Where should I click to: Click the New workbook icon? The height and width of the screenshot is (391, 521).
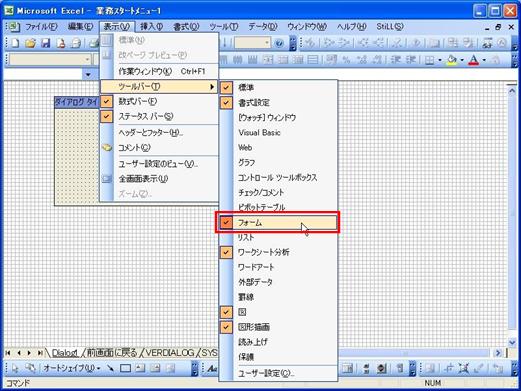pyautogui.click(x=15, y=43)
